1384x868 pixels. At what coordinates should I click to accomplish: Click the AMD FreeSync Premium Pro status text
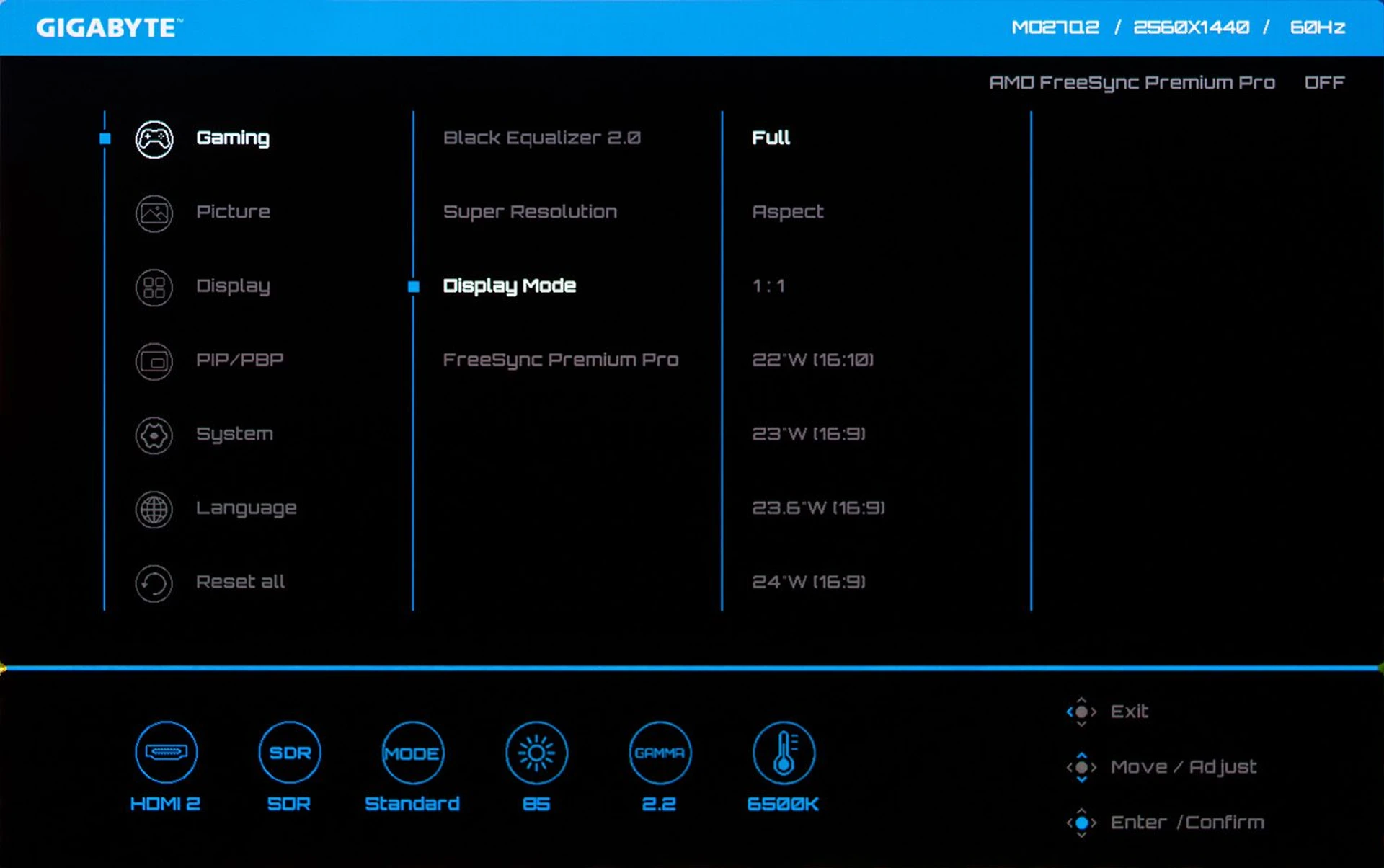(1132, 83)
